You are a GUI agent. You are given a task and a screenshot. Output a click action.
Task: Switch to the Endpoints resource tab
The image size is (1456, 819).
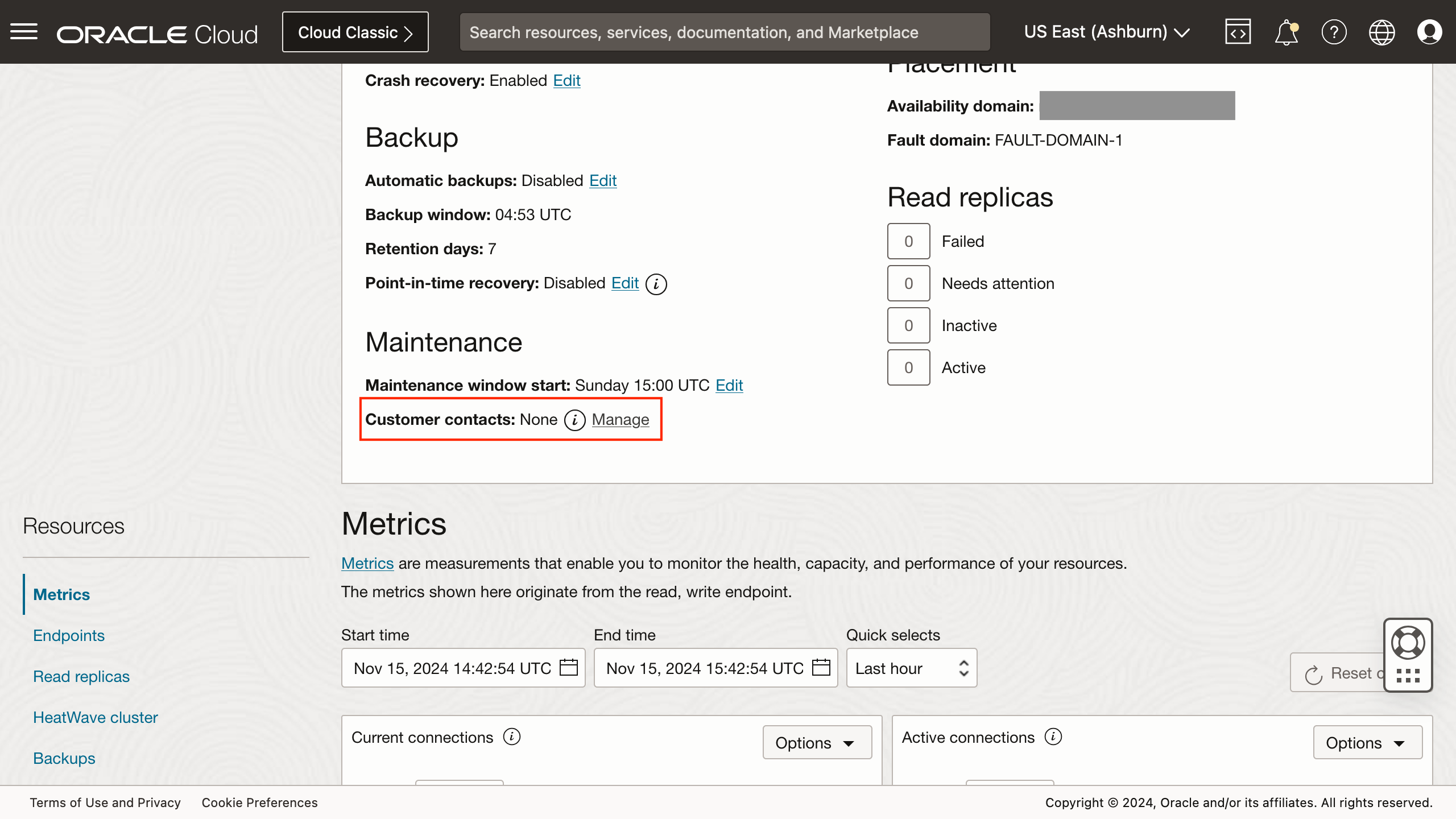[68, 635]
